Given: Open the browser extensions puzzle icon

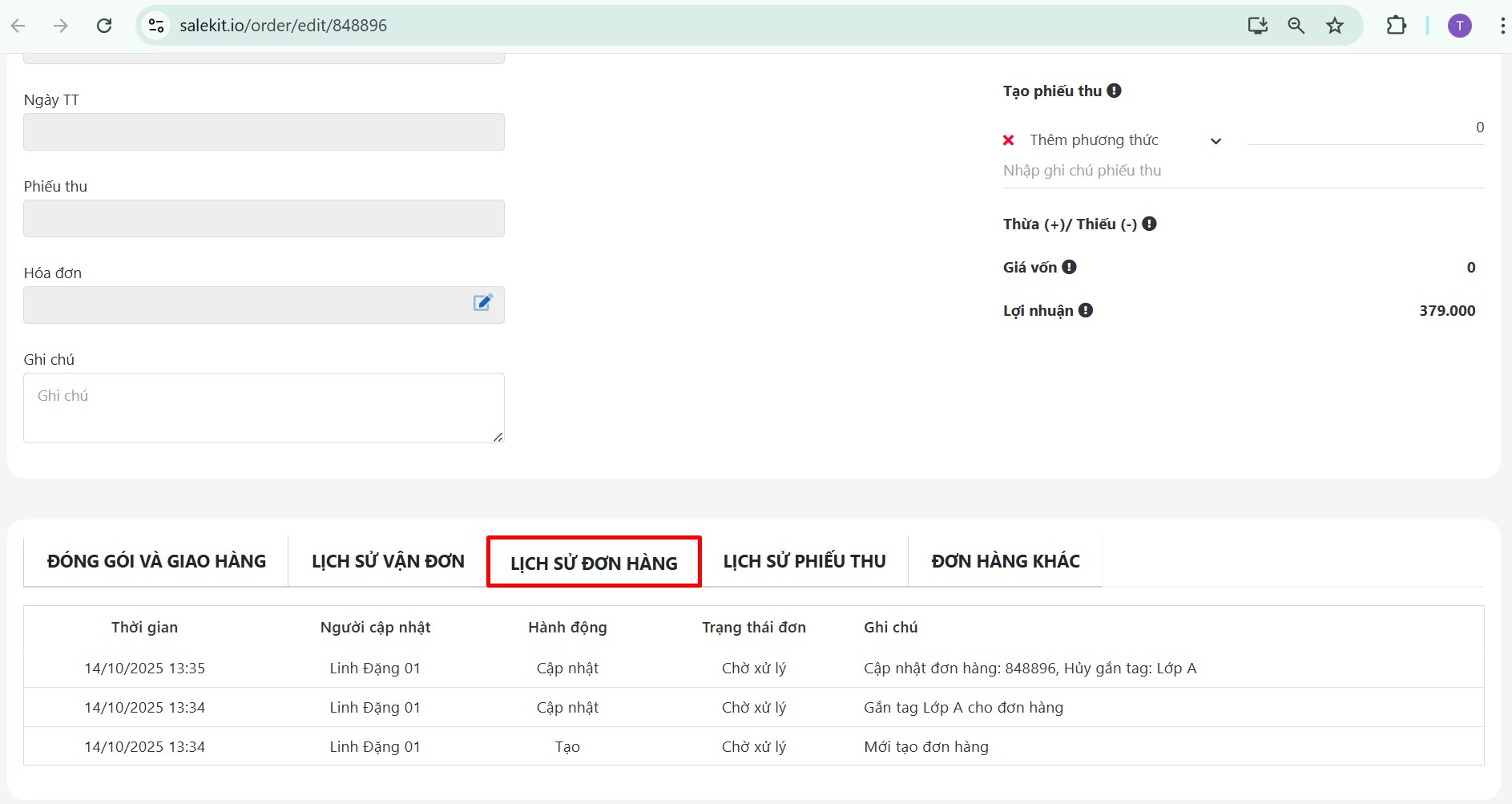Looking at the screenshot, I should point(1396,26).
